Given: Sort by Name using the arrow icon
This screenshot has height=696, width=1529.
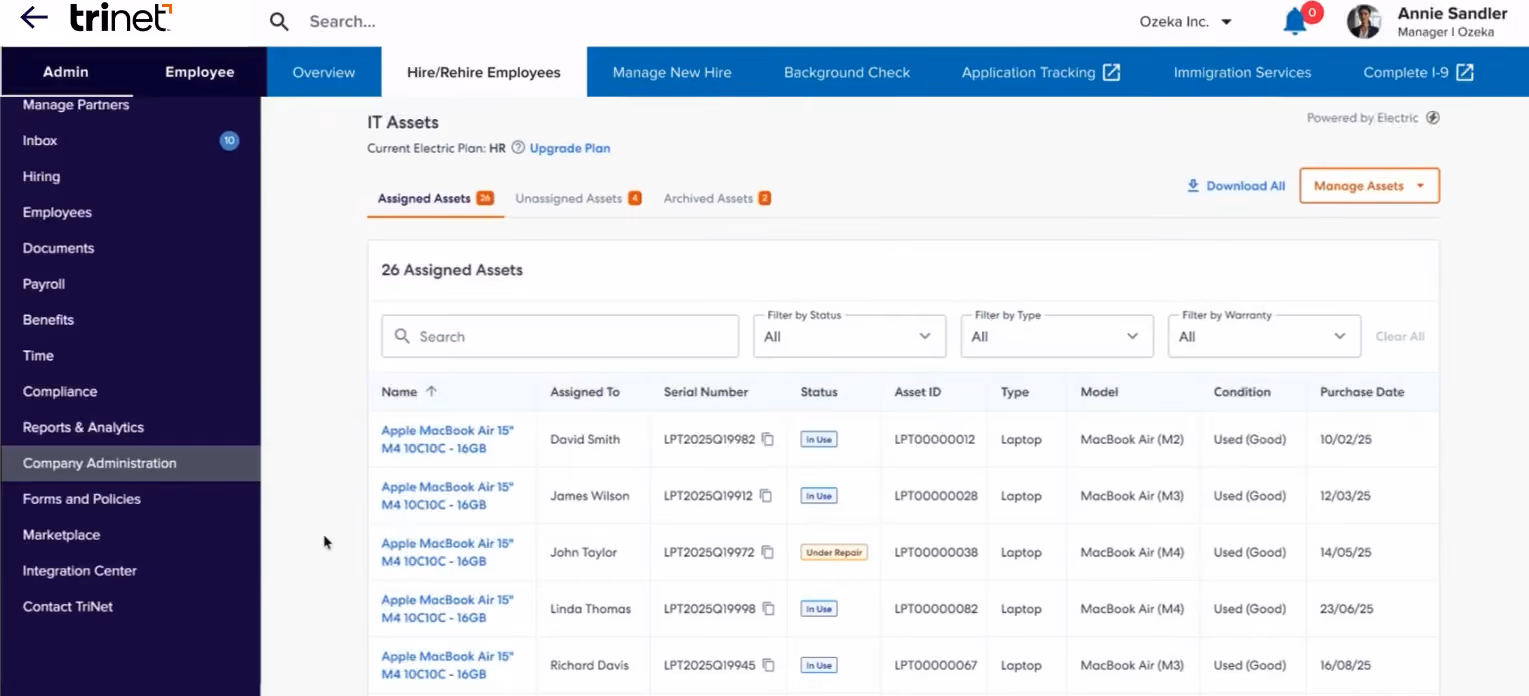Looking at the screenshot, I should tap(431, 392).
